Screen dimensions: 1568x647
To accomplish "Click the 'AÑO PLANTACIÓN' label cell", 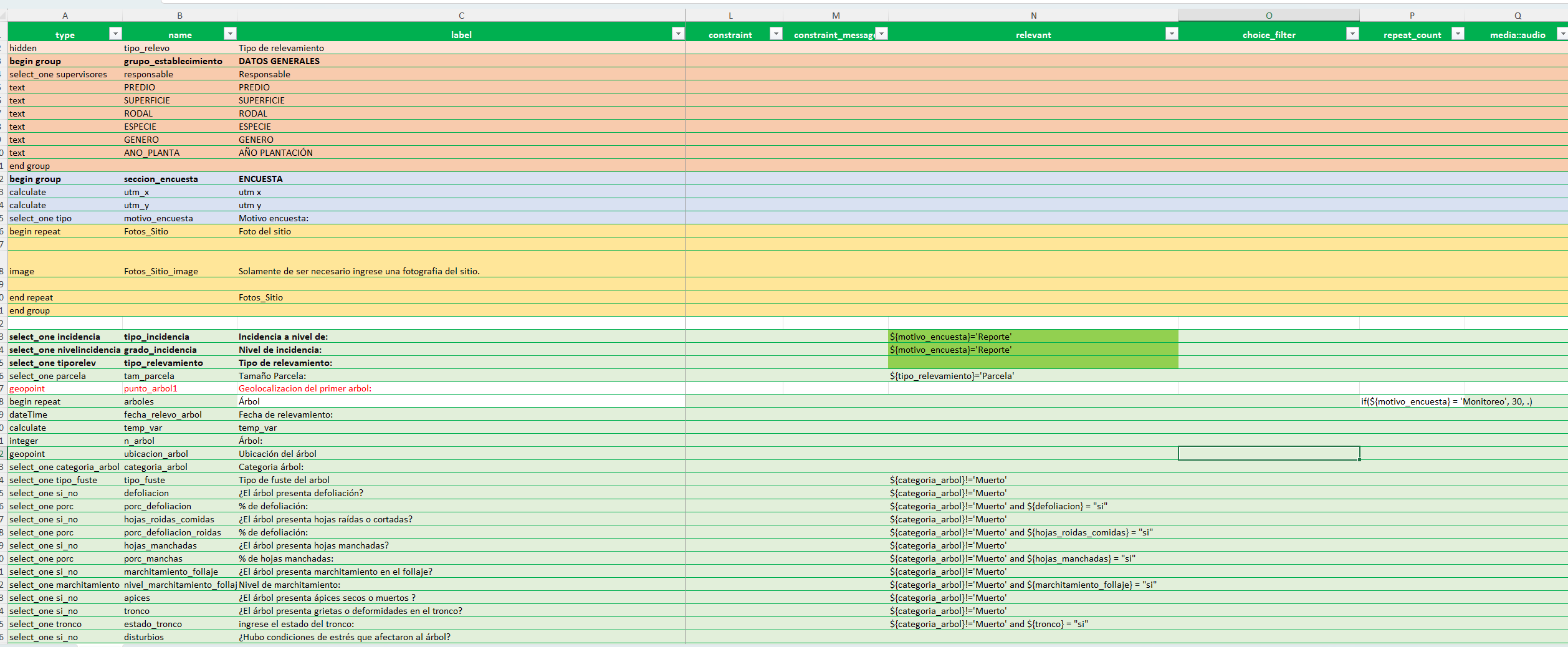I will click(x=461, y=153).
